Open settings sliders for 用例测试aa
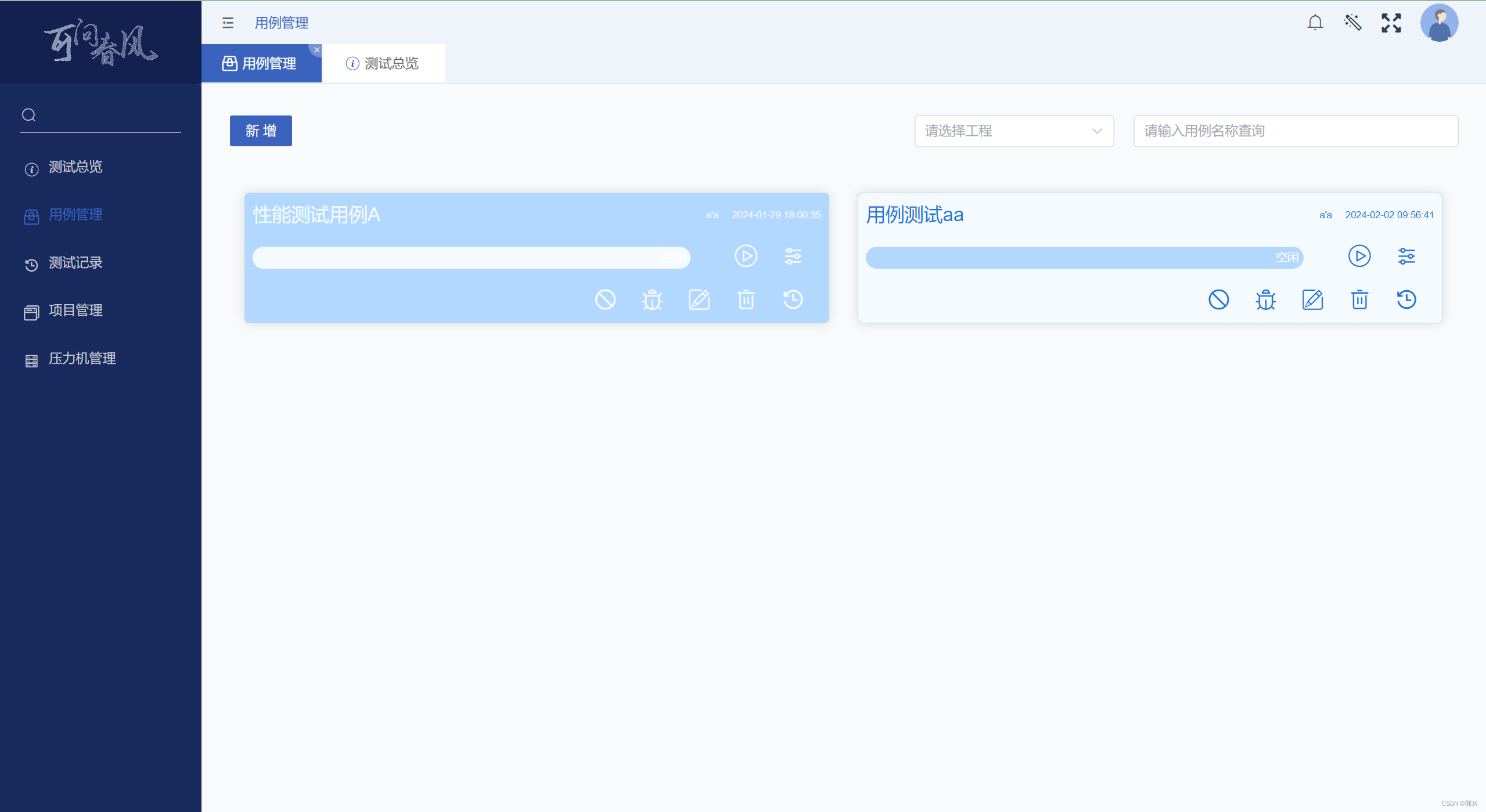This screenshot has height=812, width=1486. [1406, 256]
